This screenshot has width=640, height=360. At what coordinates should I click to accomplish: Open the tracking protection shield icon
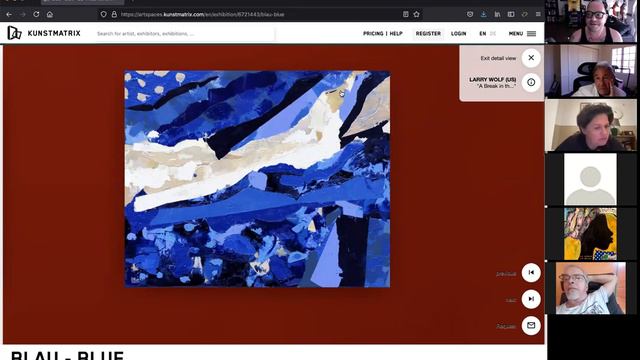(103, 14)
